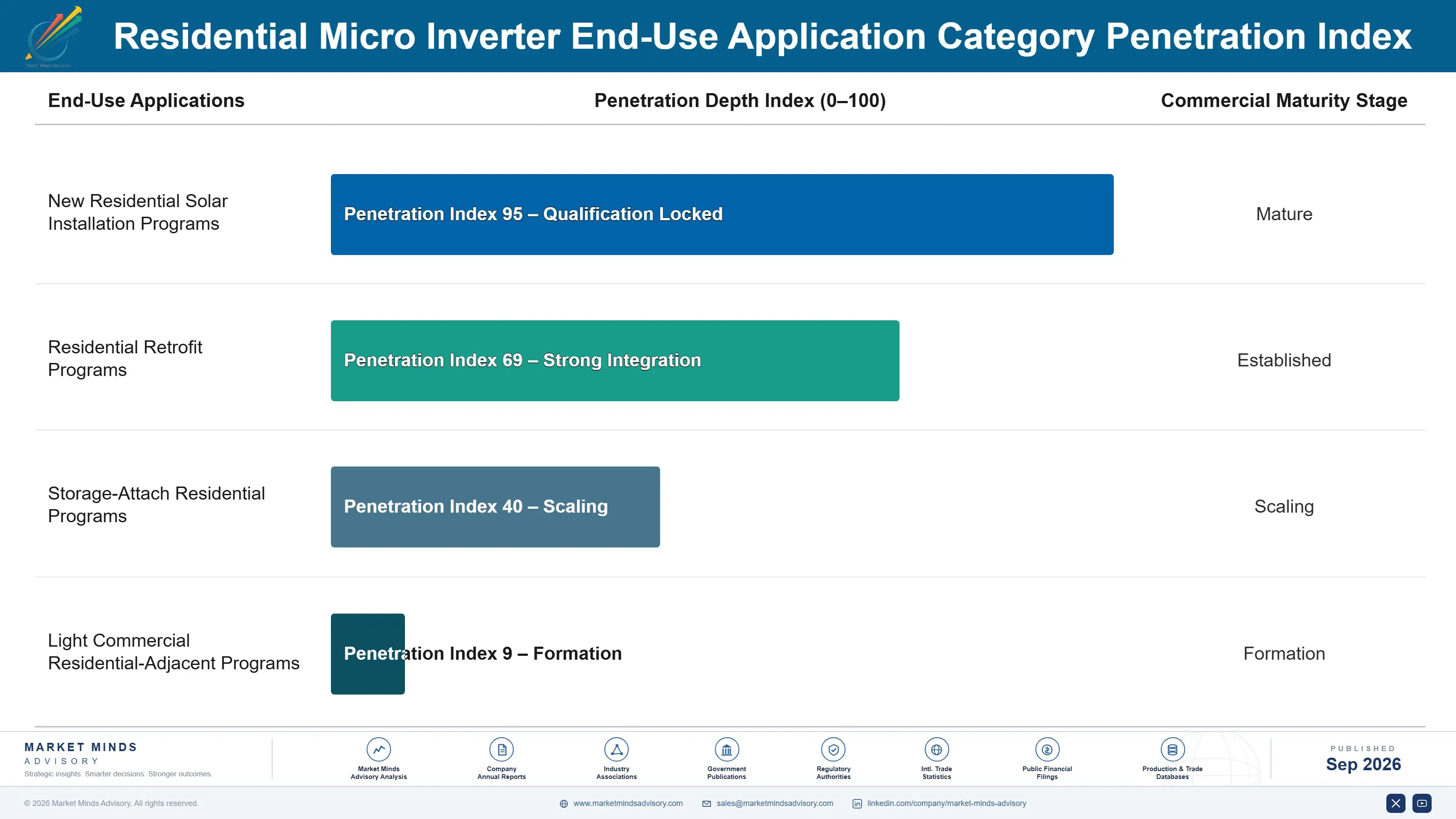Click New Residential Solar Installation Programs label
This screenshot has width=1456, height=819.
[x=137, y=212]
